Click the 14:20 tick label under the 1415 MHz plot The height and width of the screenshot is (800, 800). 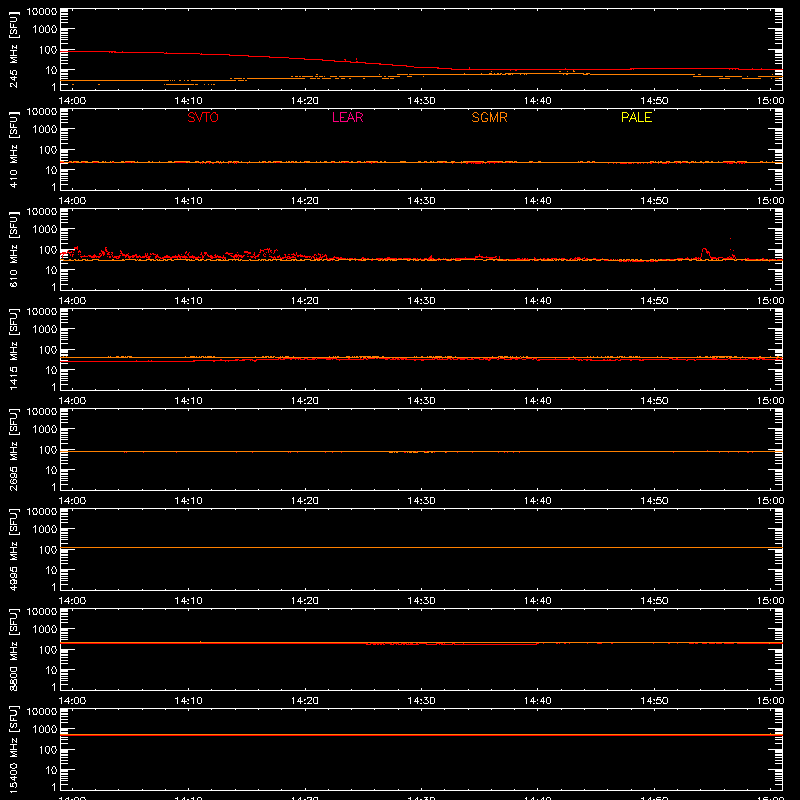tap(305, 401)
